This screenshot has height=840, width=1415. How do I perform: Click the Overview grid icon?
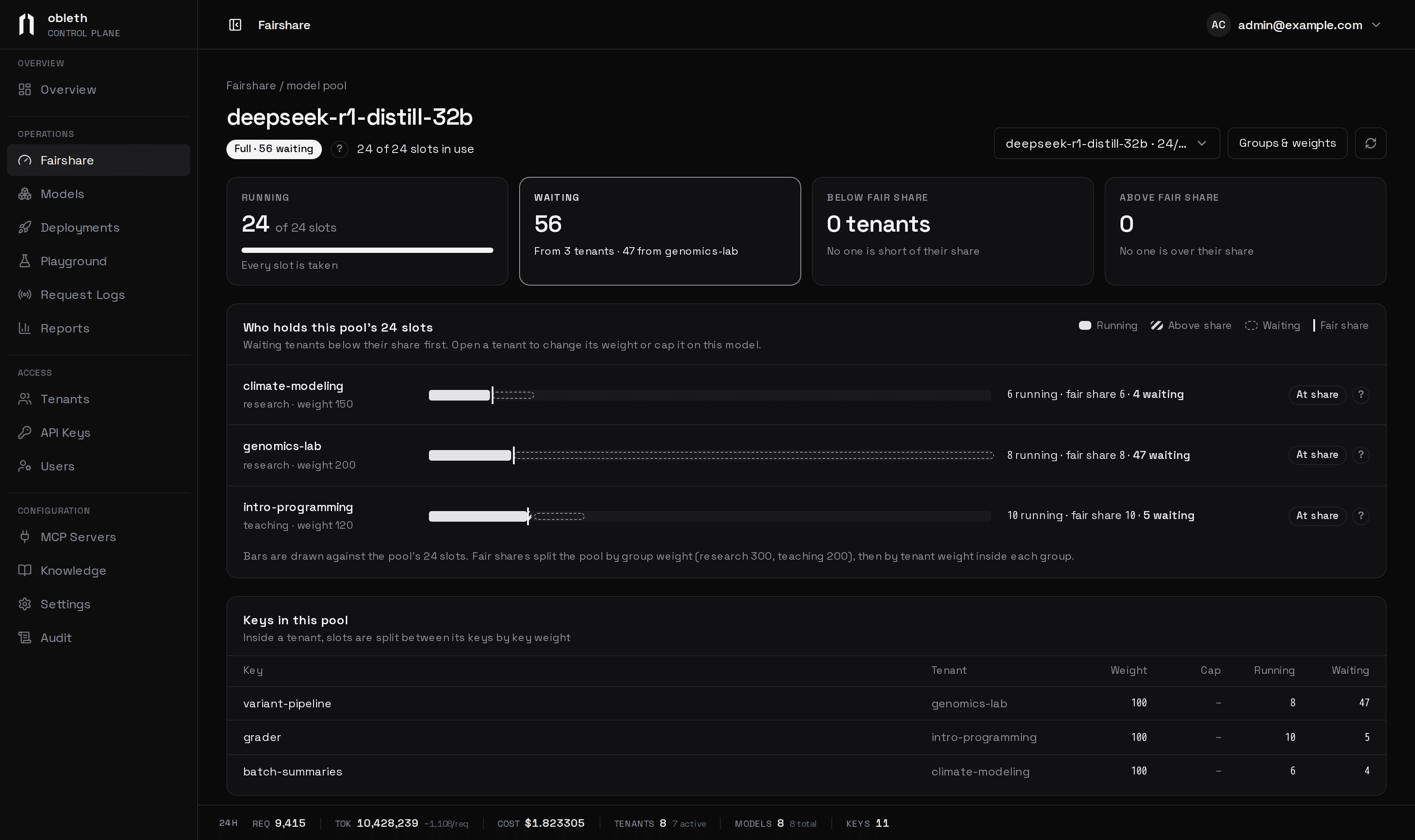[24, 89]
